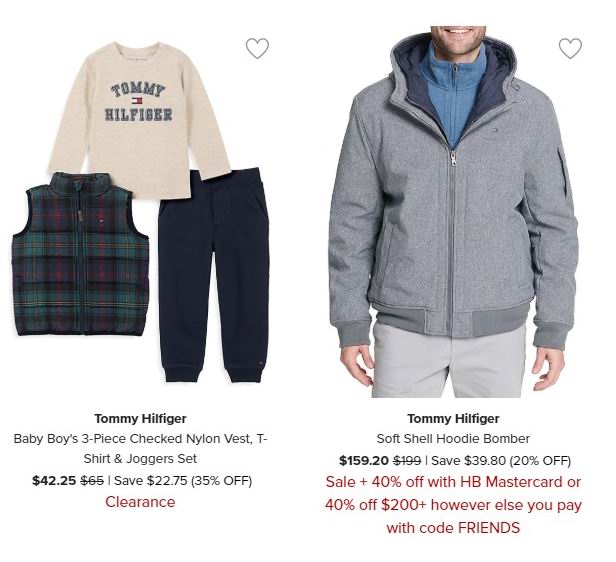This screenshot has width=616, height=562.
Task: Add Soft Shell Hoodie Bomber to wishlist heart
Action: point(570,48)
